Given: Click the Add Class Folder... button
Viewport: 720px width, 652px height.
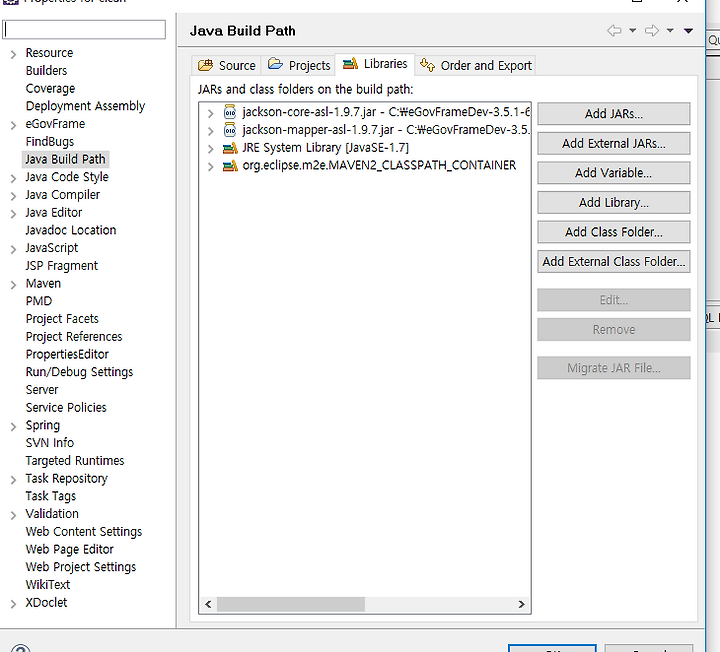Looking at the screenshot, I should pos(613,232).
